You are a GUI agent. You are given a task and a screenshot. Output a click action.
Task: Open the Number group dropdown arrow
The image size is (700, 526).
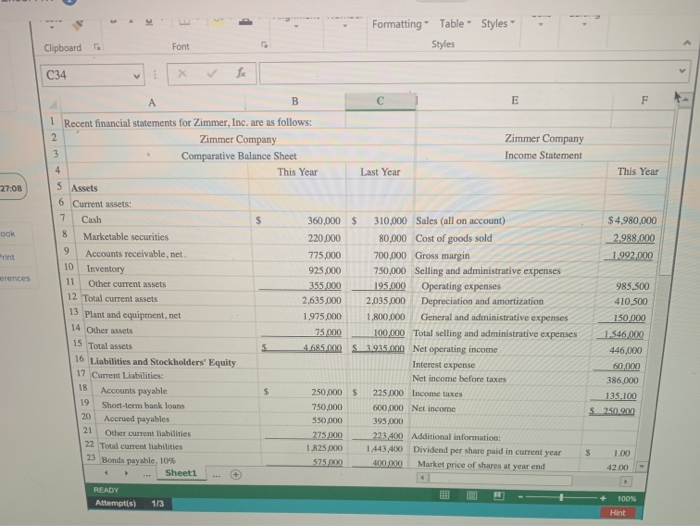(345, 25)
